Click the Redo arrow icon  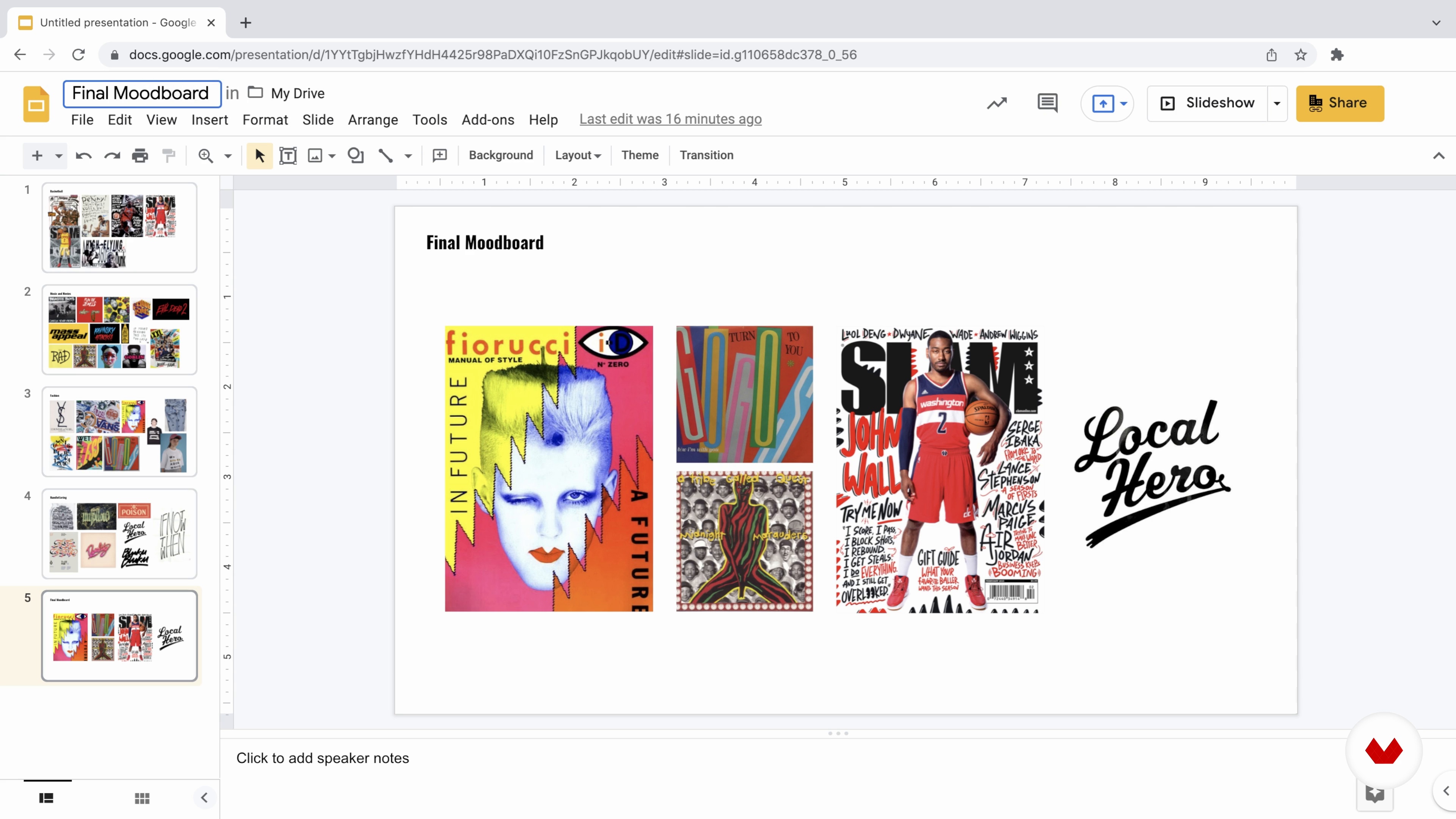pos(112,155)
